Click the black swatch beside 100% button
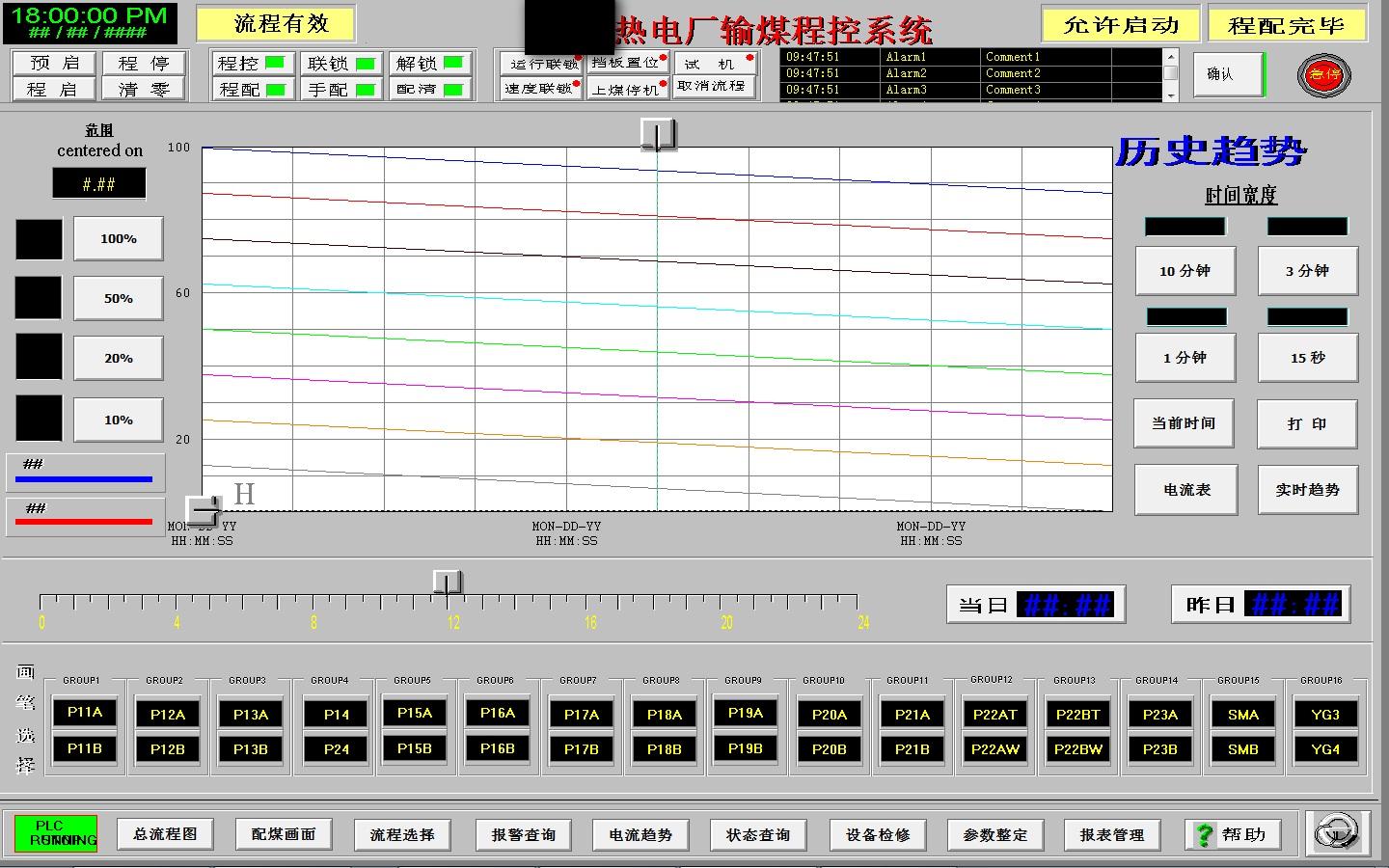The image size is (1389, 868). 39,239
